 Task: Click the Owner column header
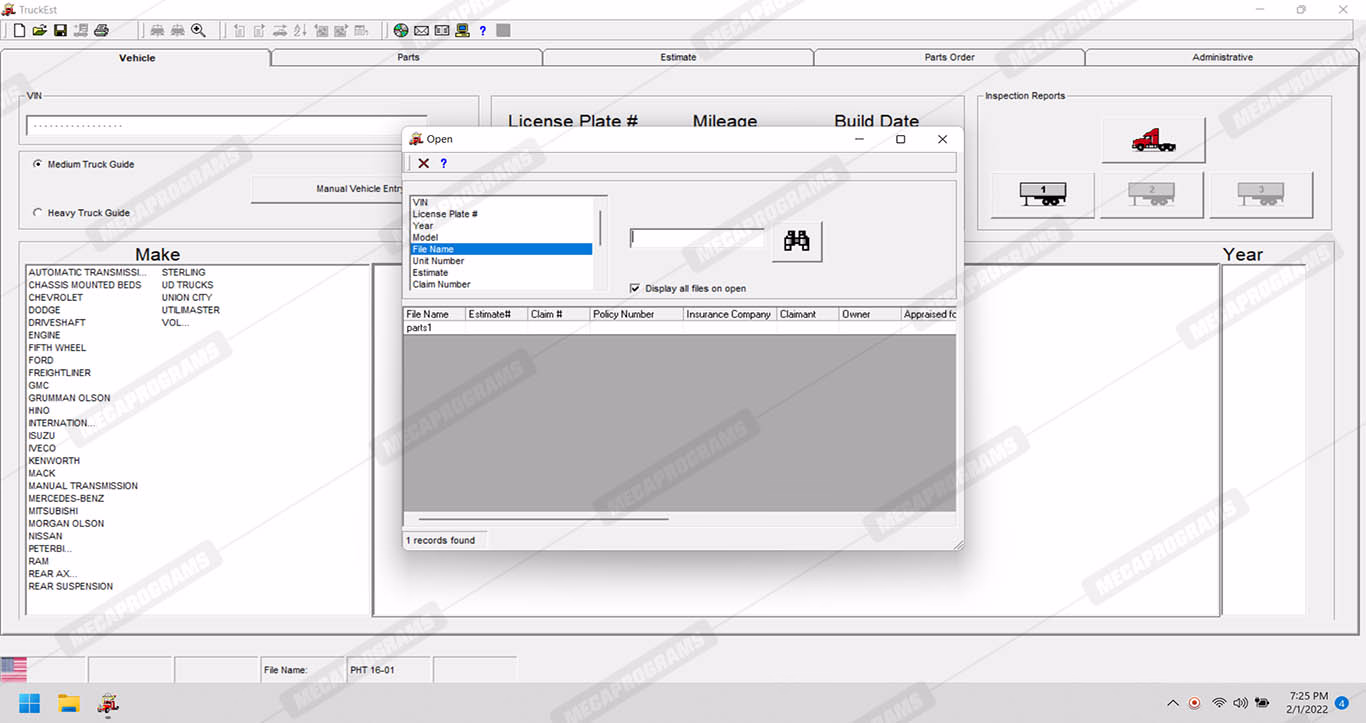click(x=870, y=314)
